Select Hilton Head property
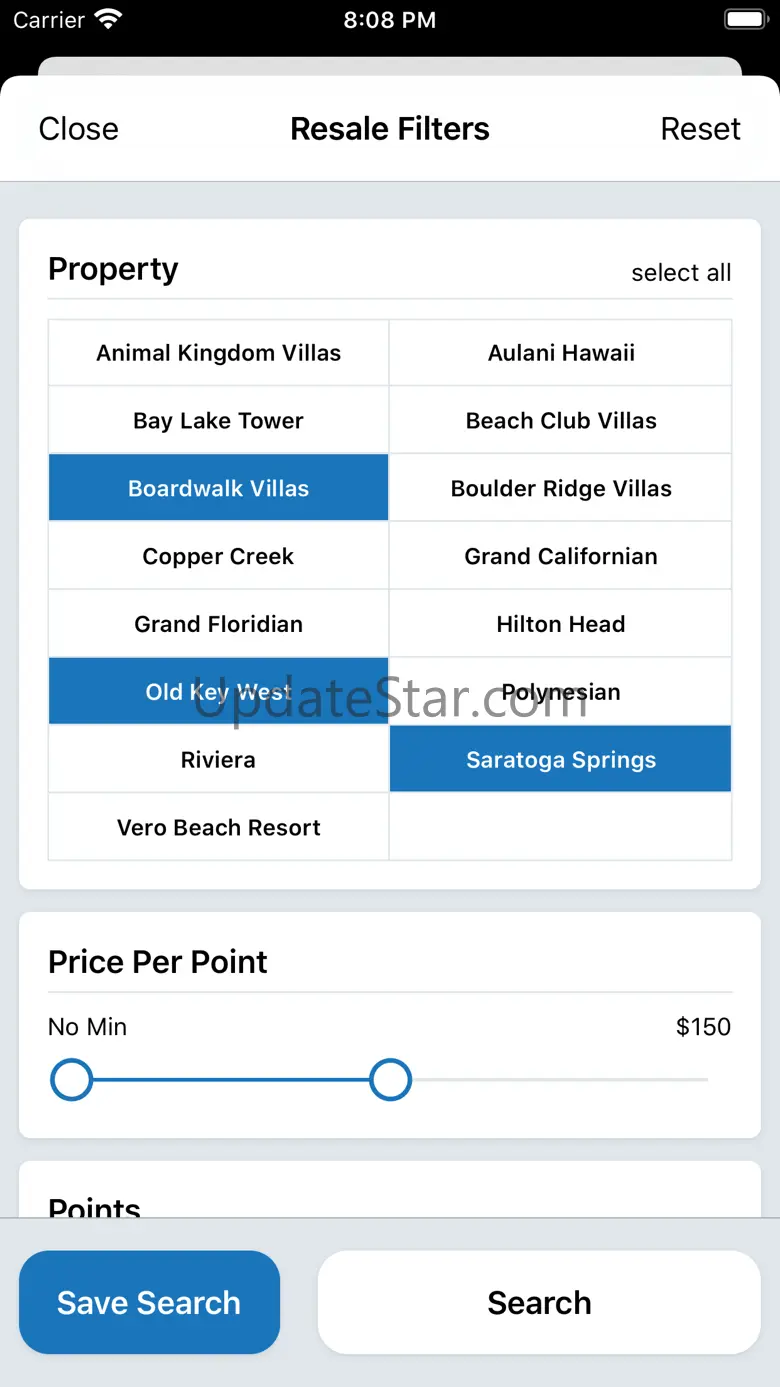The image size is (780, 1387). click(x=560, y=624)
